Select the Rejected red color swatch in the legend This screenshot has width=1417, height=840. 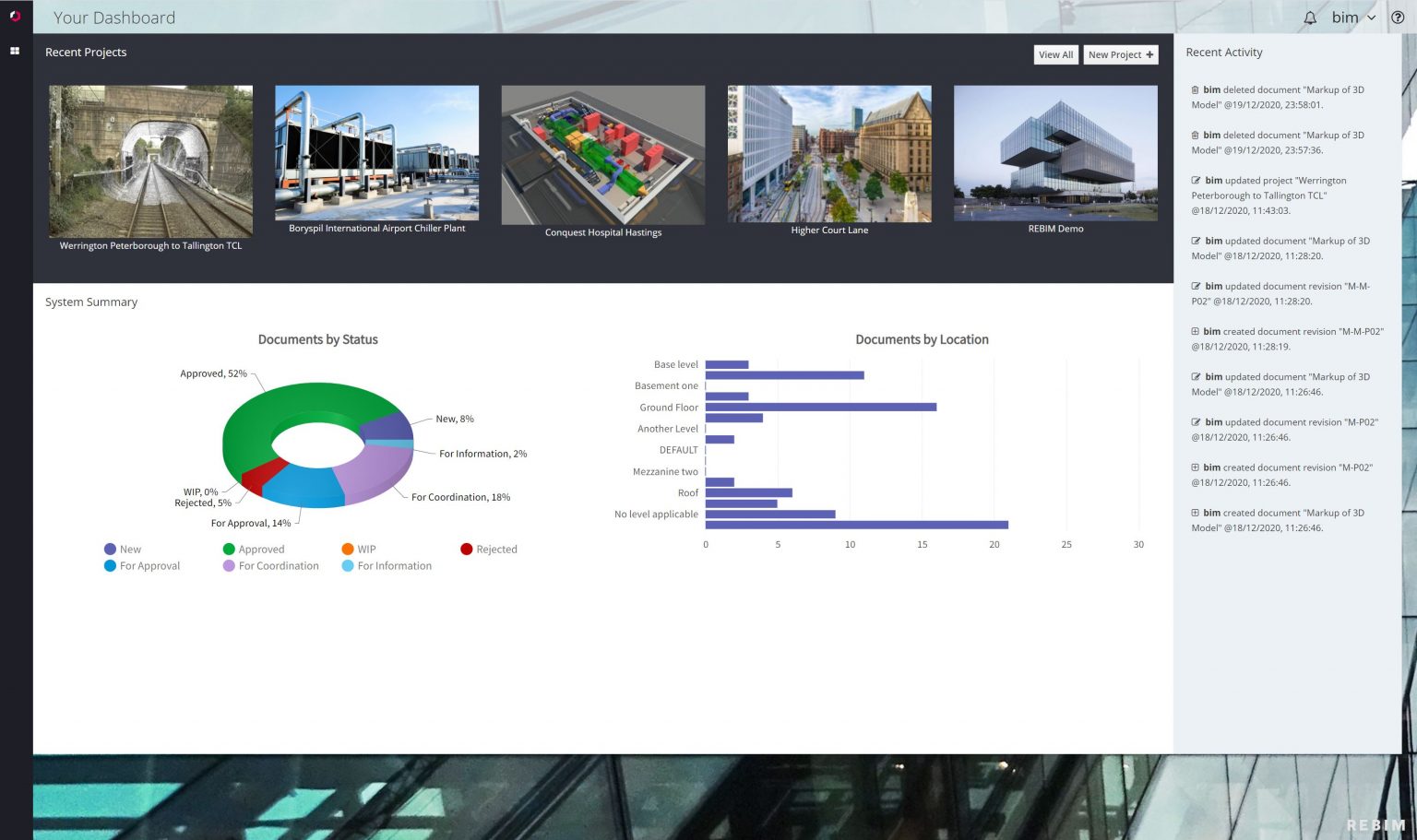coord(466,549)
